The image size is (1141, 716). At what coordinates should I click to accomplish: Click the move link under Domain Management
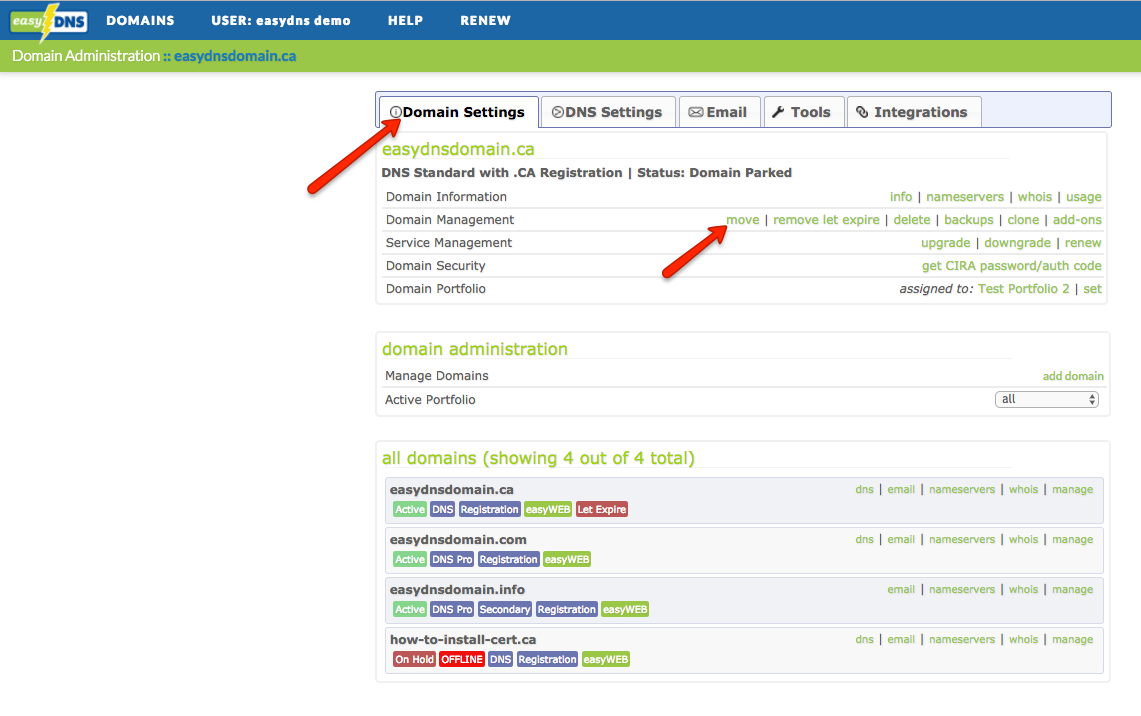(743, 220)
